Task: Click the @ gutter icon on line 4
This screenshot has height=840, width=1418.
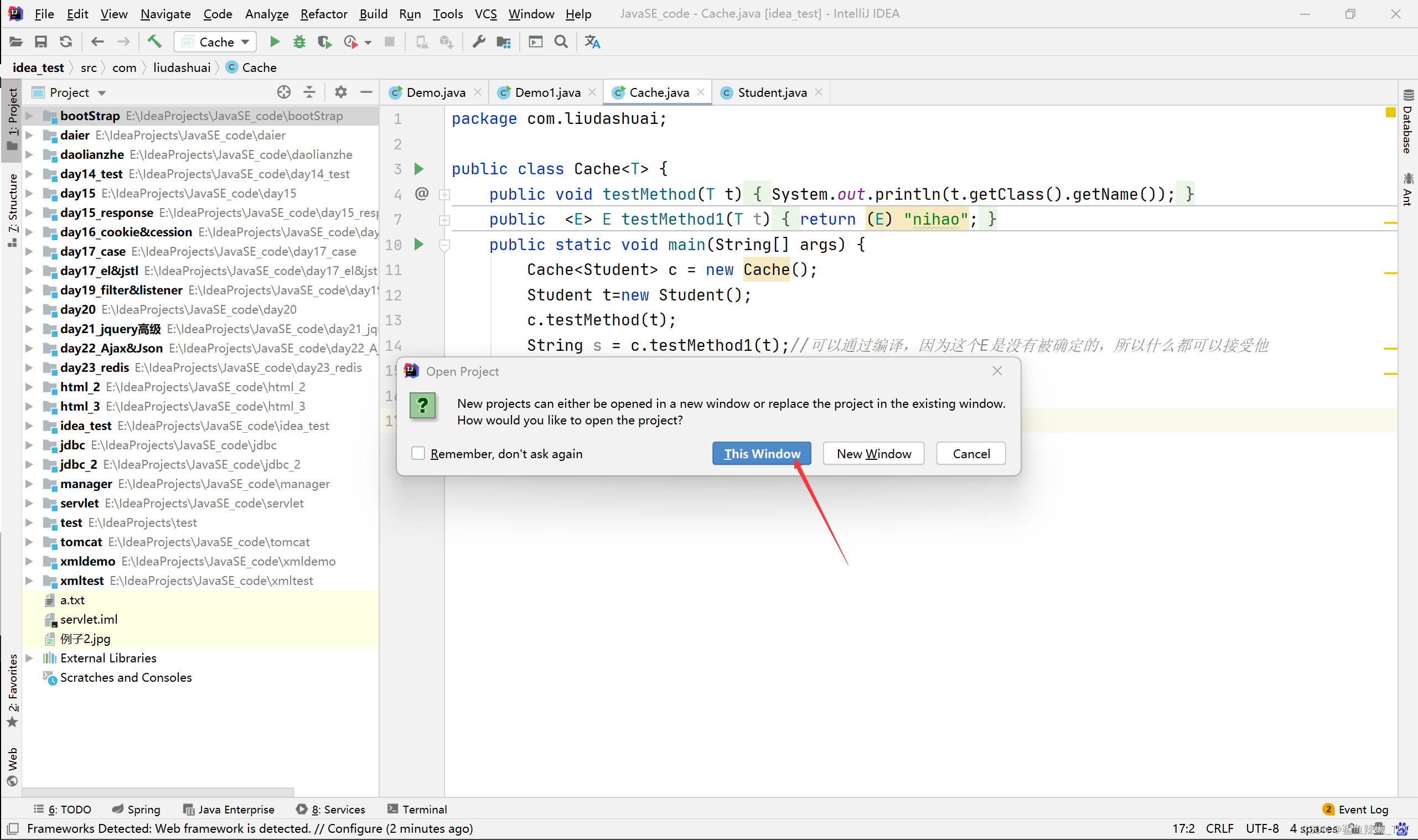Action: tap(422, 194)
